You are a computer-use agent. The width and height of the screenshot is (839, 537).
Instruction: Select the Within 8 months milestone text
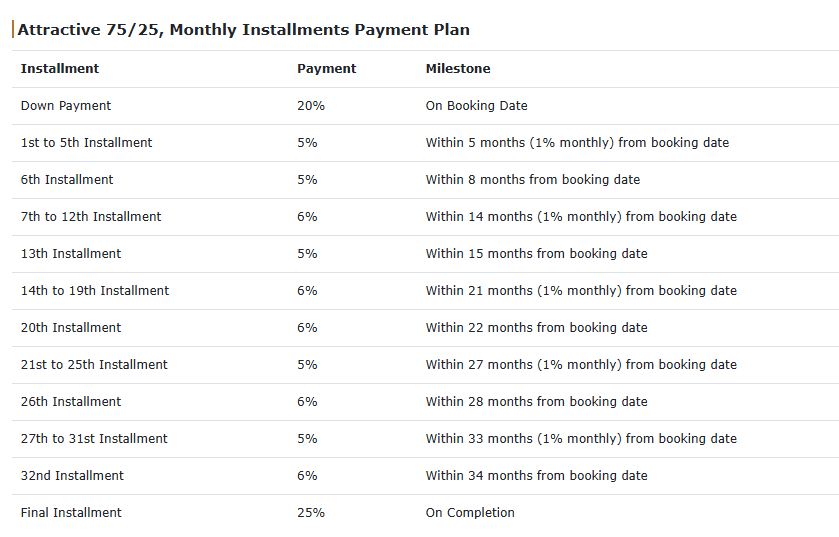click(x=533, y=180)
